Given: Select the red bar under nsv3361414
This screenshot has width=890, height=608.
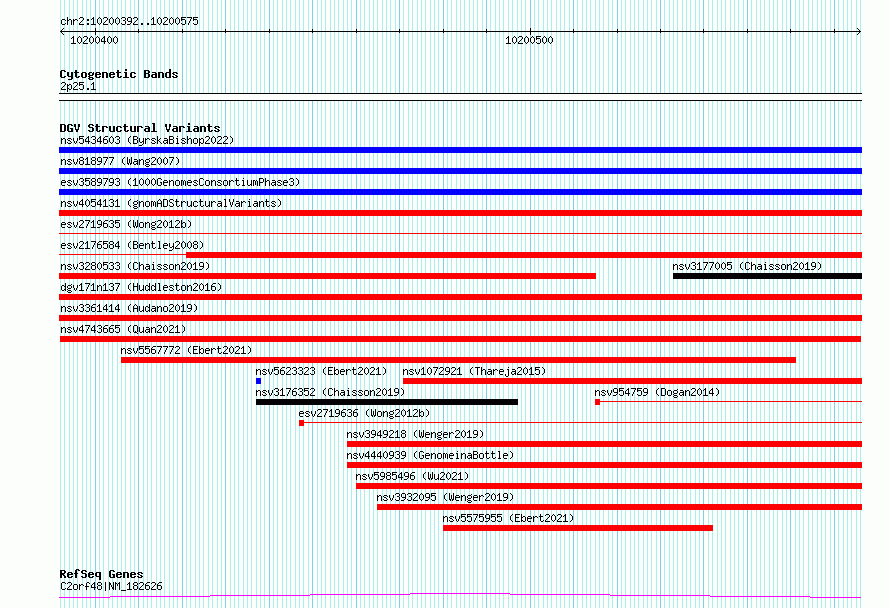Looking at the screenshot, I should coord(460,318).
